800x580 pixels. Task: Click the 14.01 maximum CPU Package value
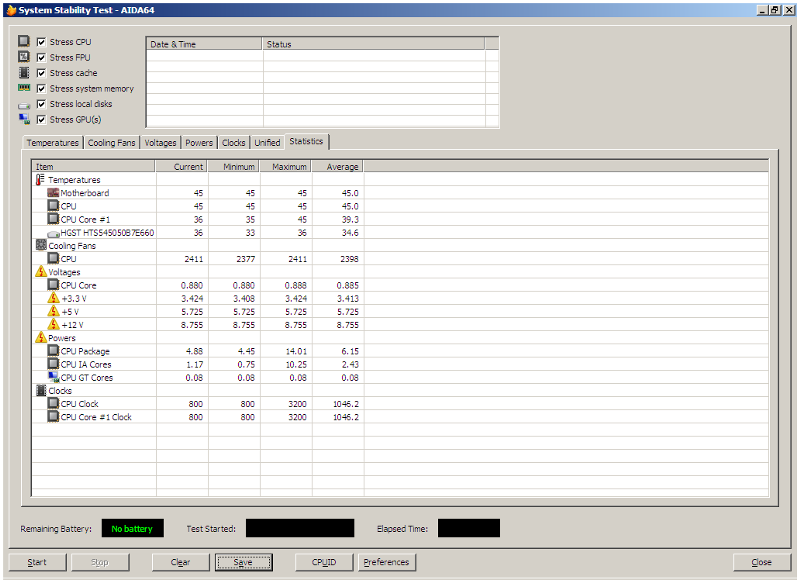296,351
